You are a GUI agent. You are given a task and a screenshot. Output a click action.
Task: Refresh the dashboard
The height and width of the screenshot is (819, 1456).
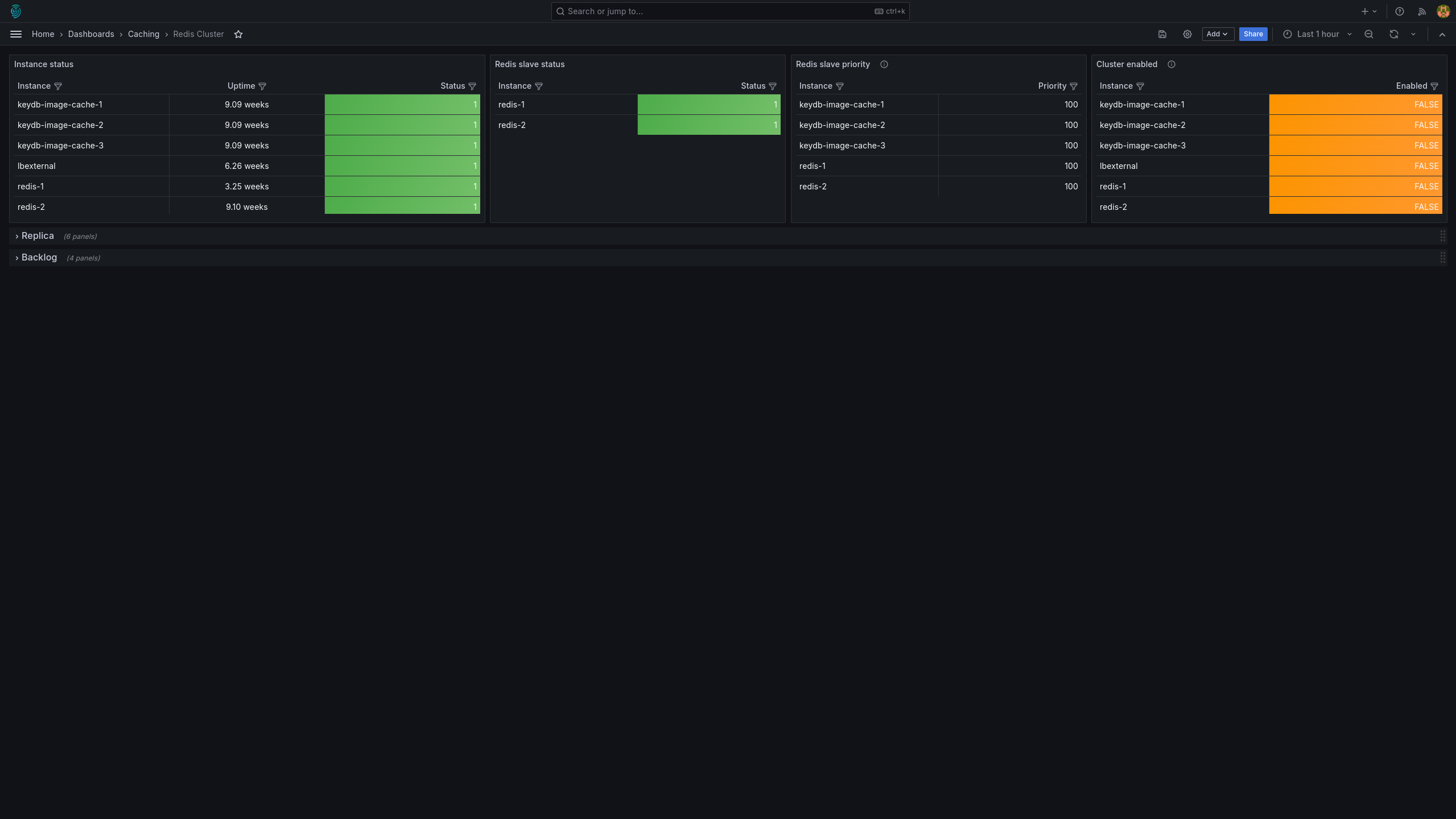point(1394,34)
